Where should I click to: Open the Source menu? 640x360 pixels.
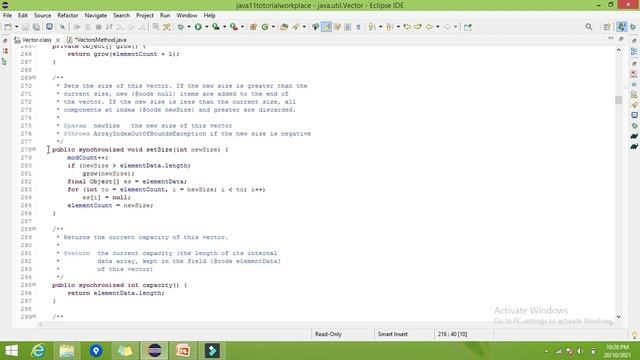[42, 16]
